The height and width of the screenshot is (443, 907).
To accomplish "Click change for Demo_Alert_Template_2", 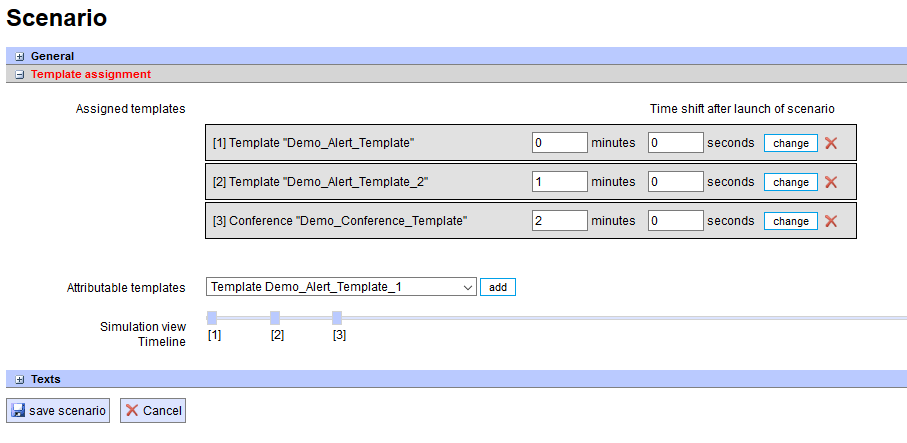I will coord(791,182).
